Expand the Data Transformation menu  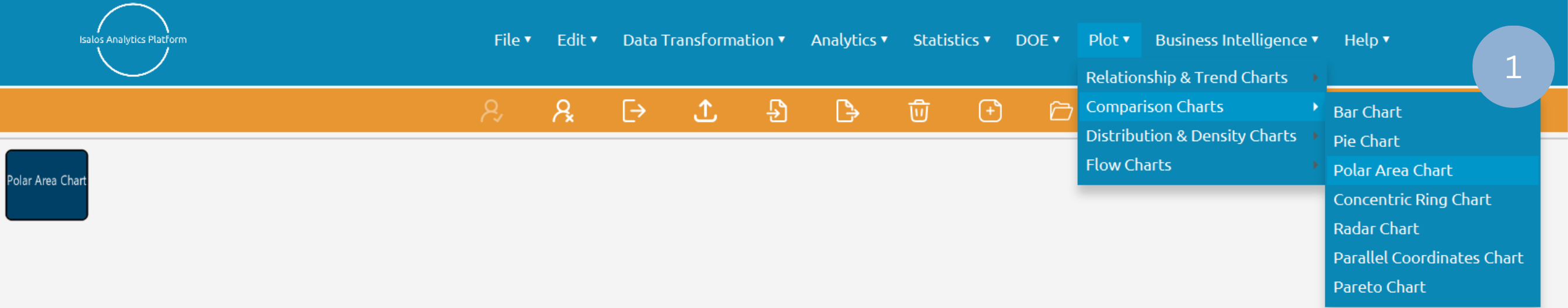(x=703, y=40)
